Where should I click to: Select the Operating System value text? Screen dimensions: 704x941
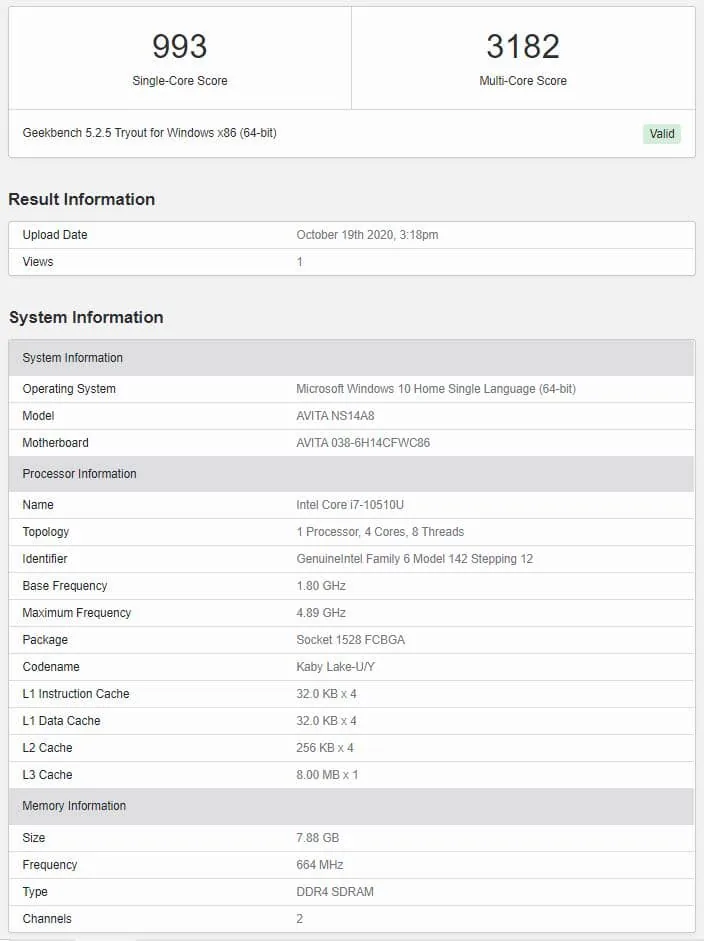(436, 389)
